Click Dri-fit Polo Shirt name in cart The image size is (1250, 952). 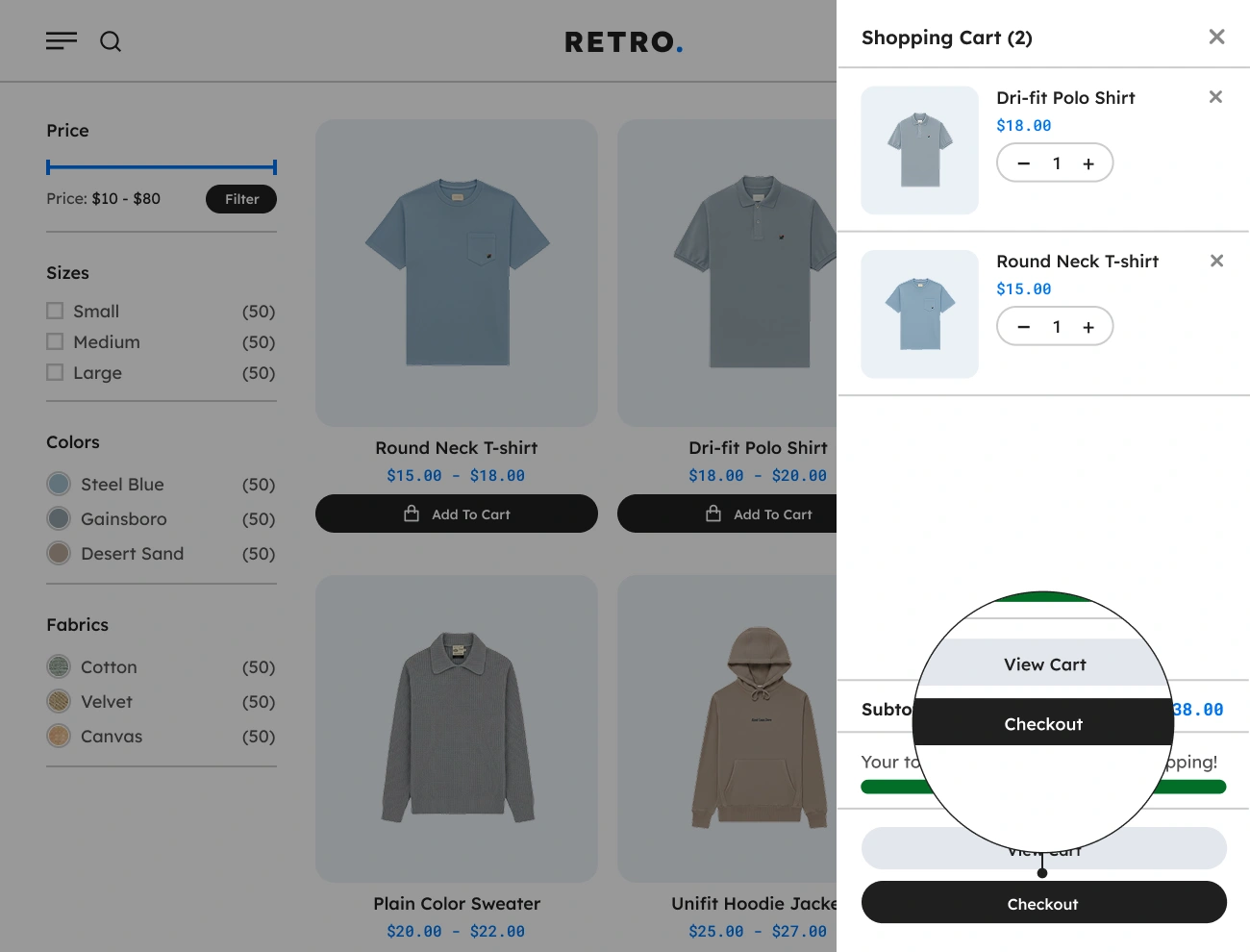pyautogui.click(x=1065, y=98)
